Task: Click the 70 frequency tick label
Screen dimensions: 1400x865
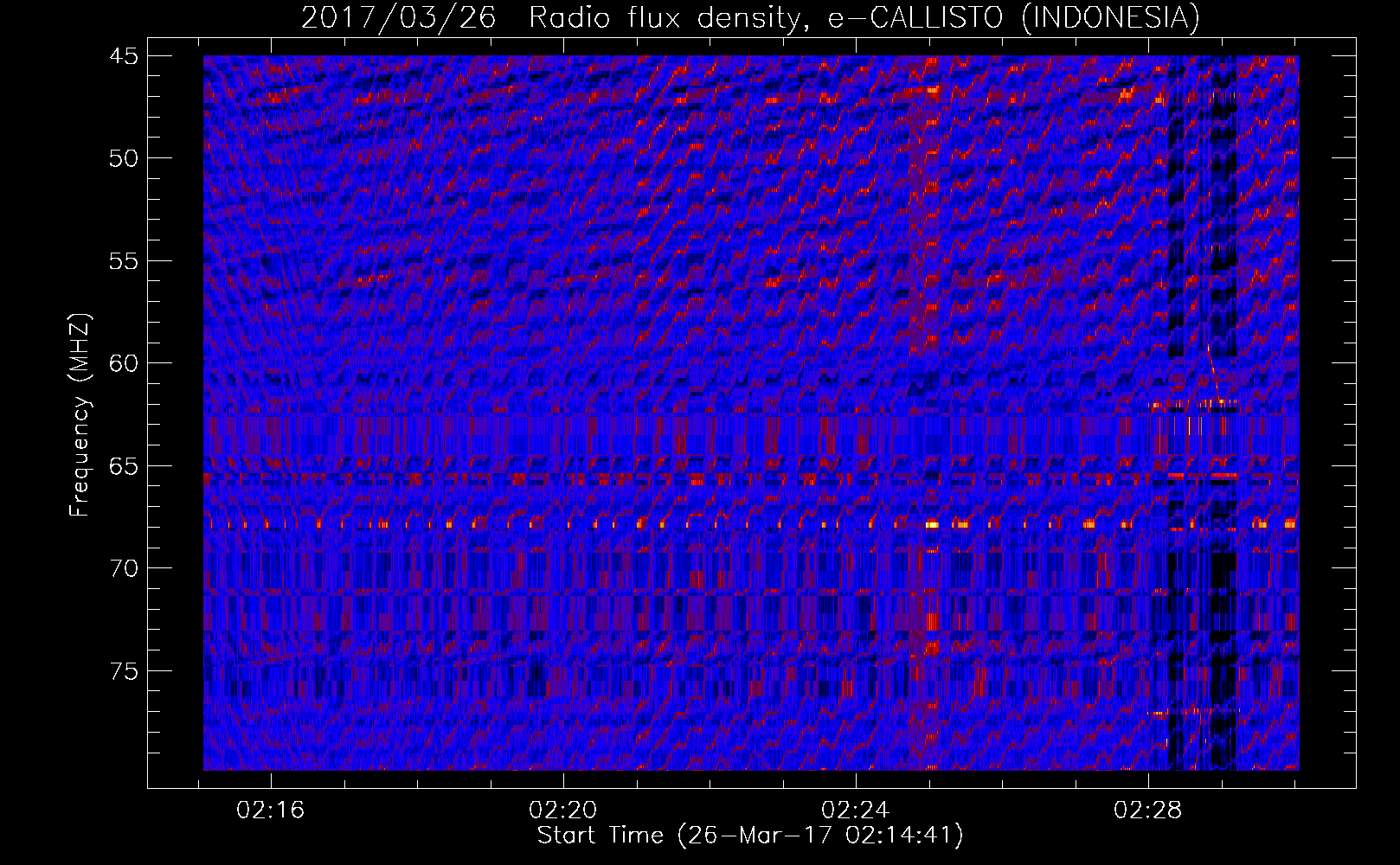Action: pyautogui.click(x=123, y=568)
